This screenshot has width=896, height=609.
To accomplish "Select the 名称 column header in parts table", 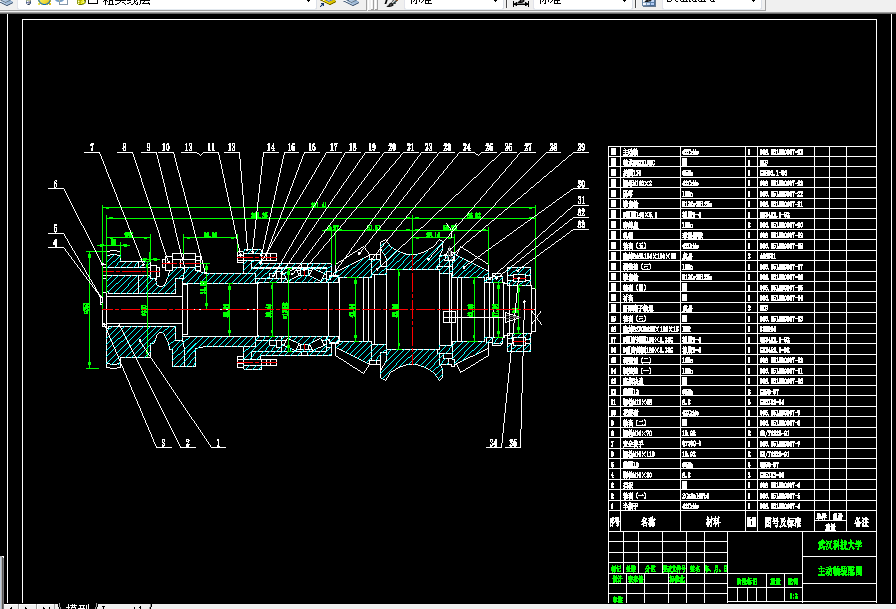I will 648,522.
